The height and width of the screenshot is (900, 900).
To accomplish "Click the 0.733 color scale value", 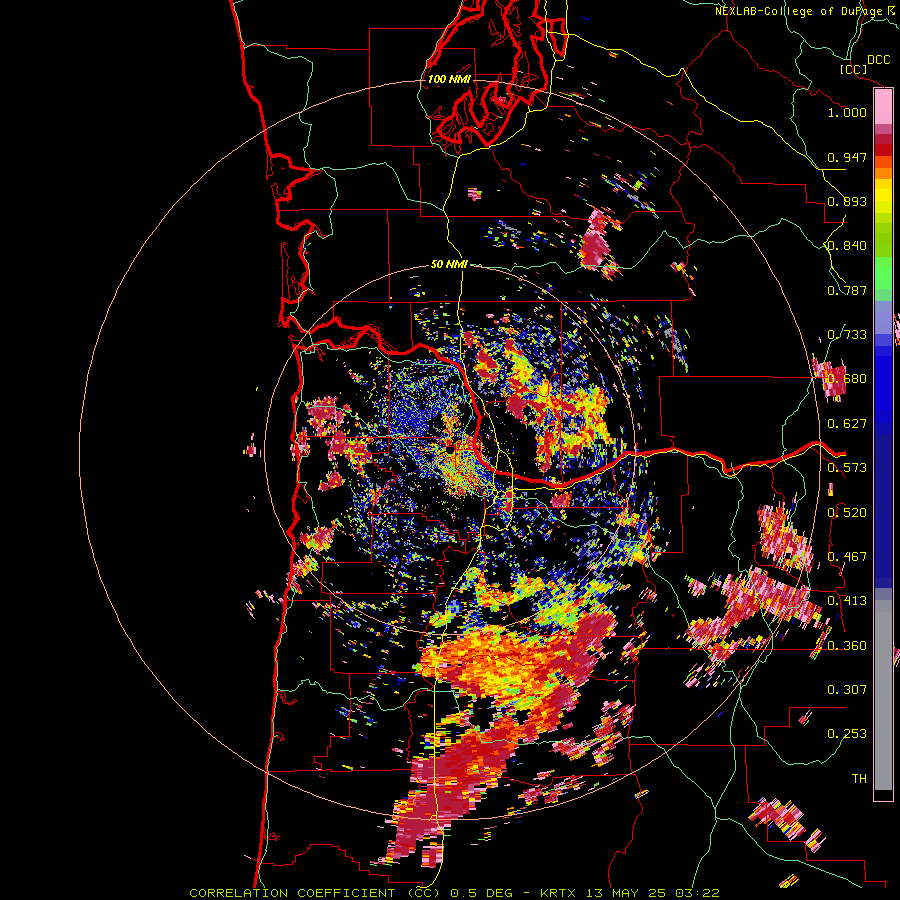I will (847, 335).
